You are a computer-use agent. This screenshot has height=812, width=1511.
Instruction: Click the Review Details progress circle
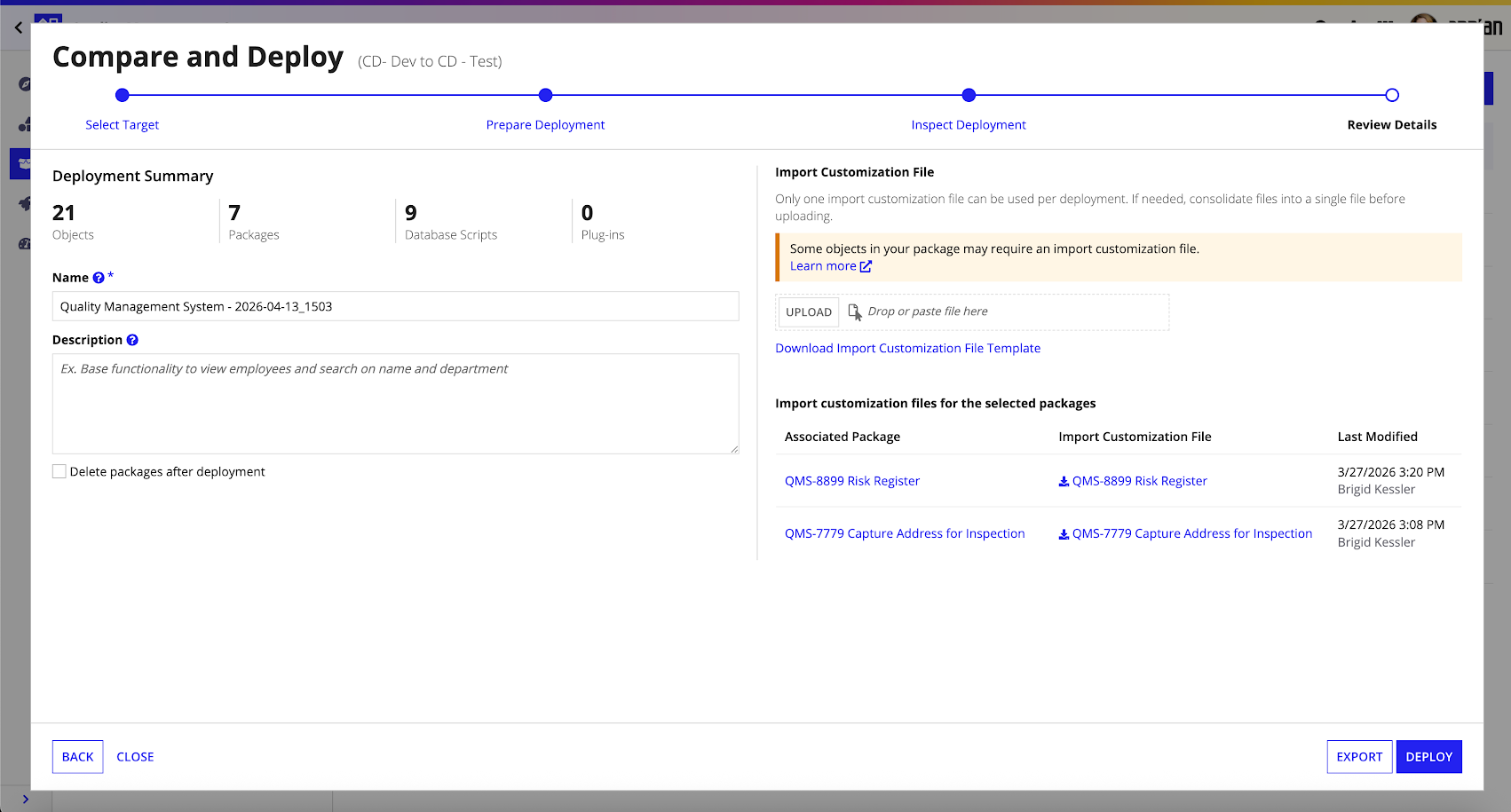(x=1392, y=95)
